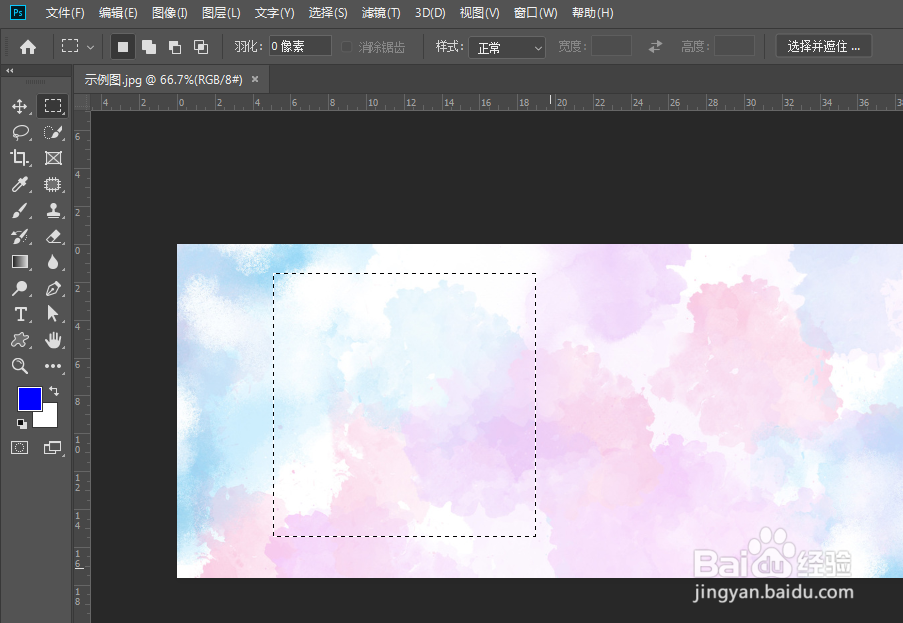This screenshot has width=903, height=623.
Task: Reset default foreground and background colors
Action: click(x=21, y=424)
